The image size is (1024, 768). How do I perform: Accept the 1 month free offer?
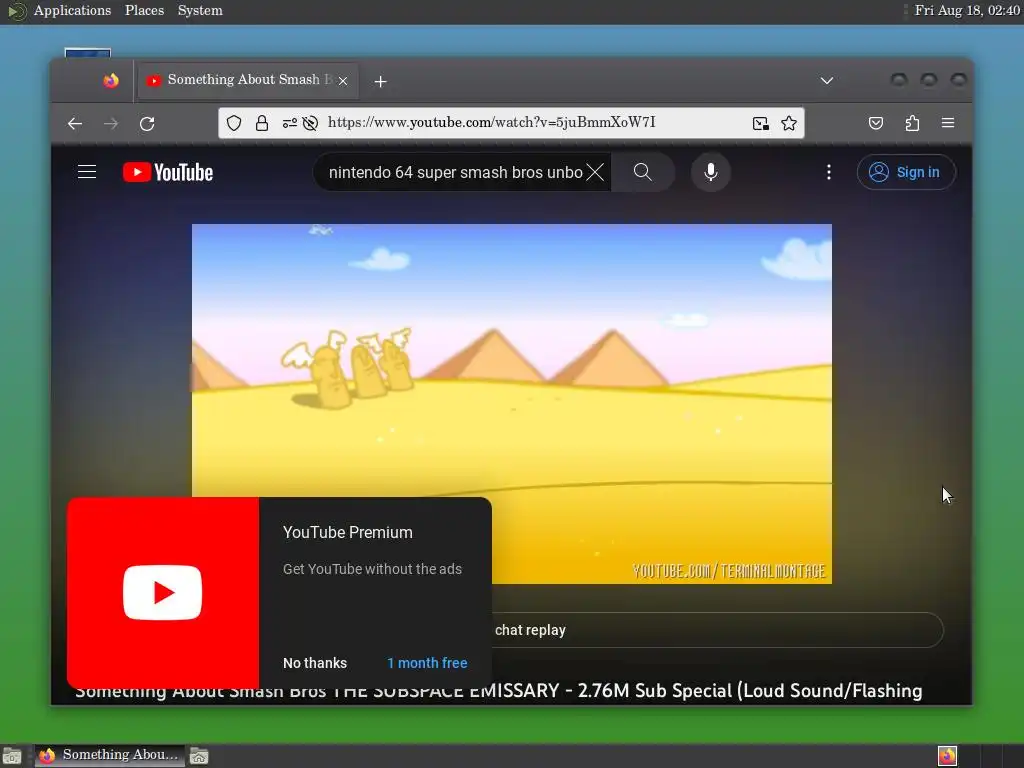(x=427, y=663)
